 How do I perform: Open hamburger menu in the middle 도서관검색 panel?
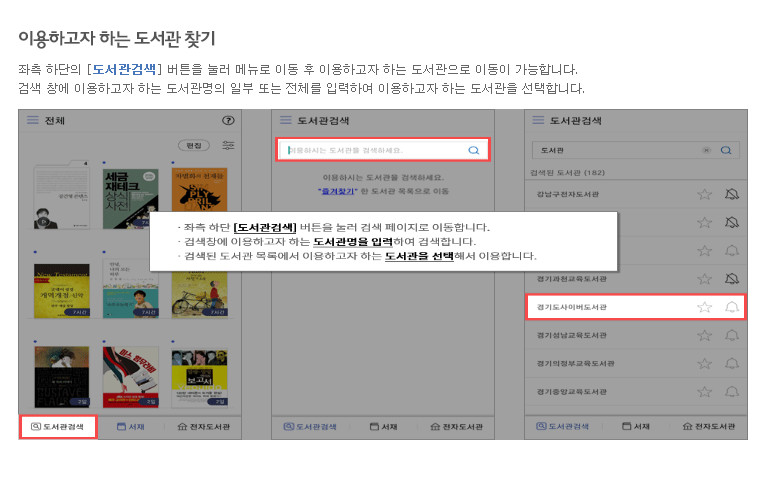284,120
